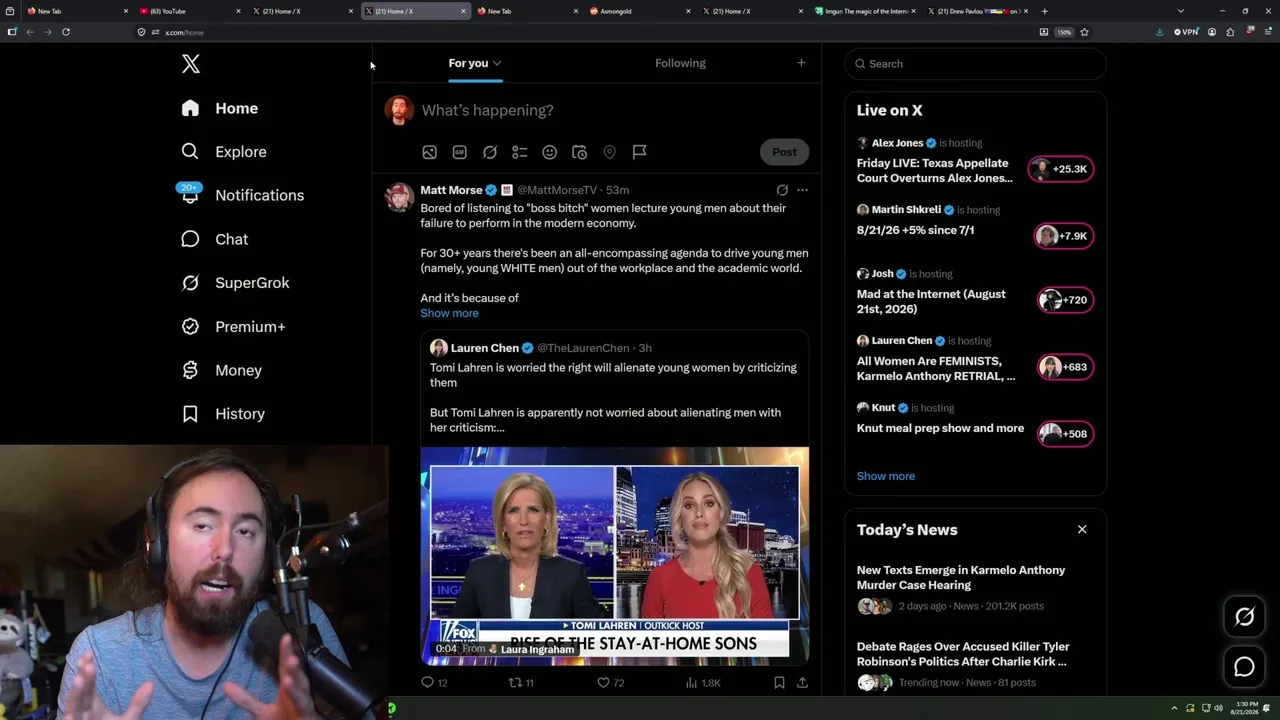Open New Texts Emerge in Karmelo Anthony news

point(961,577)
